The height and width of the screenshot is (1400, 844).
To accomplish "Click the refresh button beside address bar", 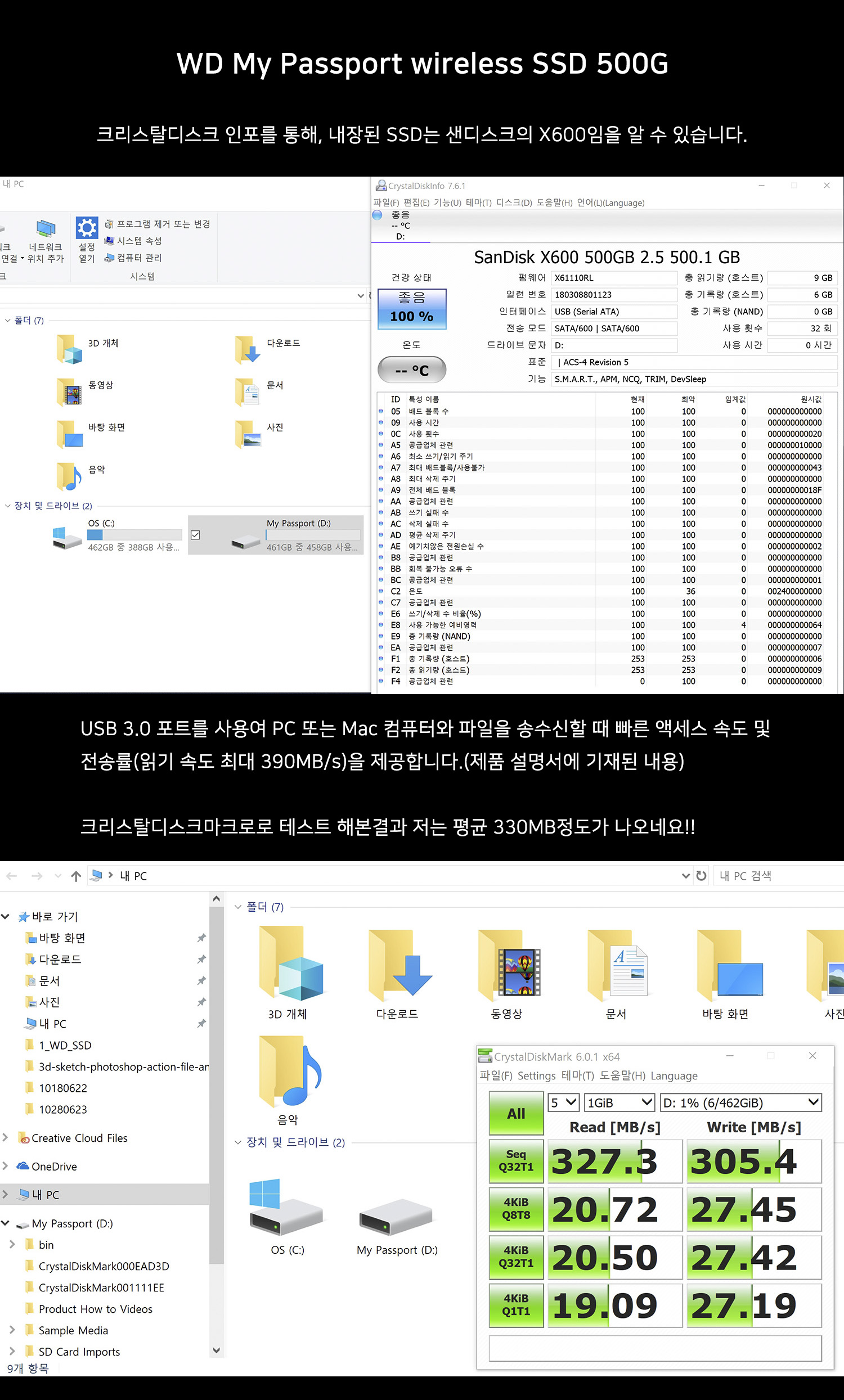I will pos(701,876).
